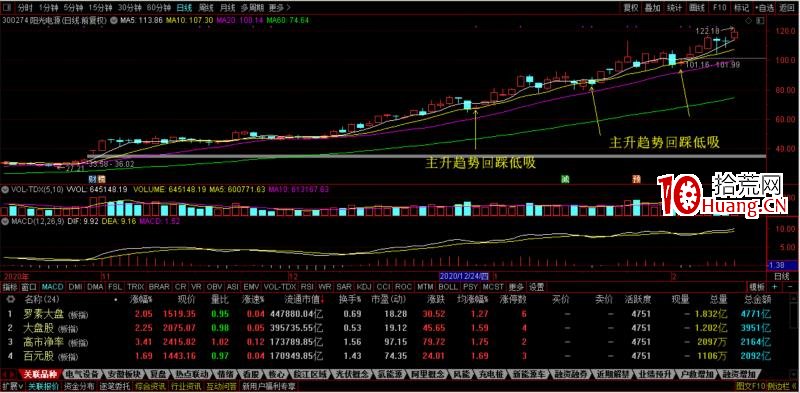Select the 周线 weekly chart tab
Viewport: 800px width, 393px height.
coord(206,8)
